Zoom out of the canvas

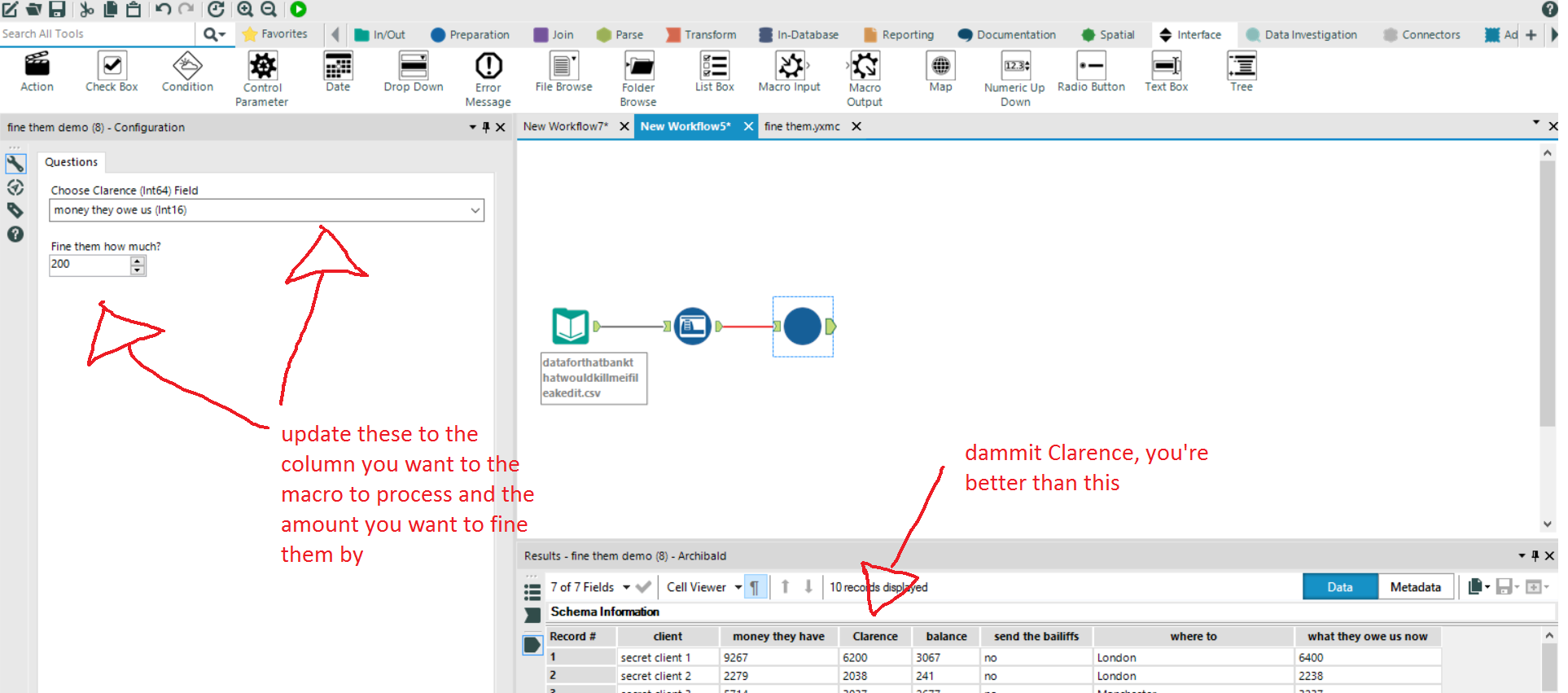pos(269,10)
